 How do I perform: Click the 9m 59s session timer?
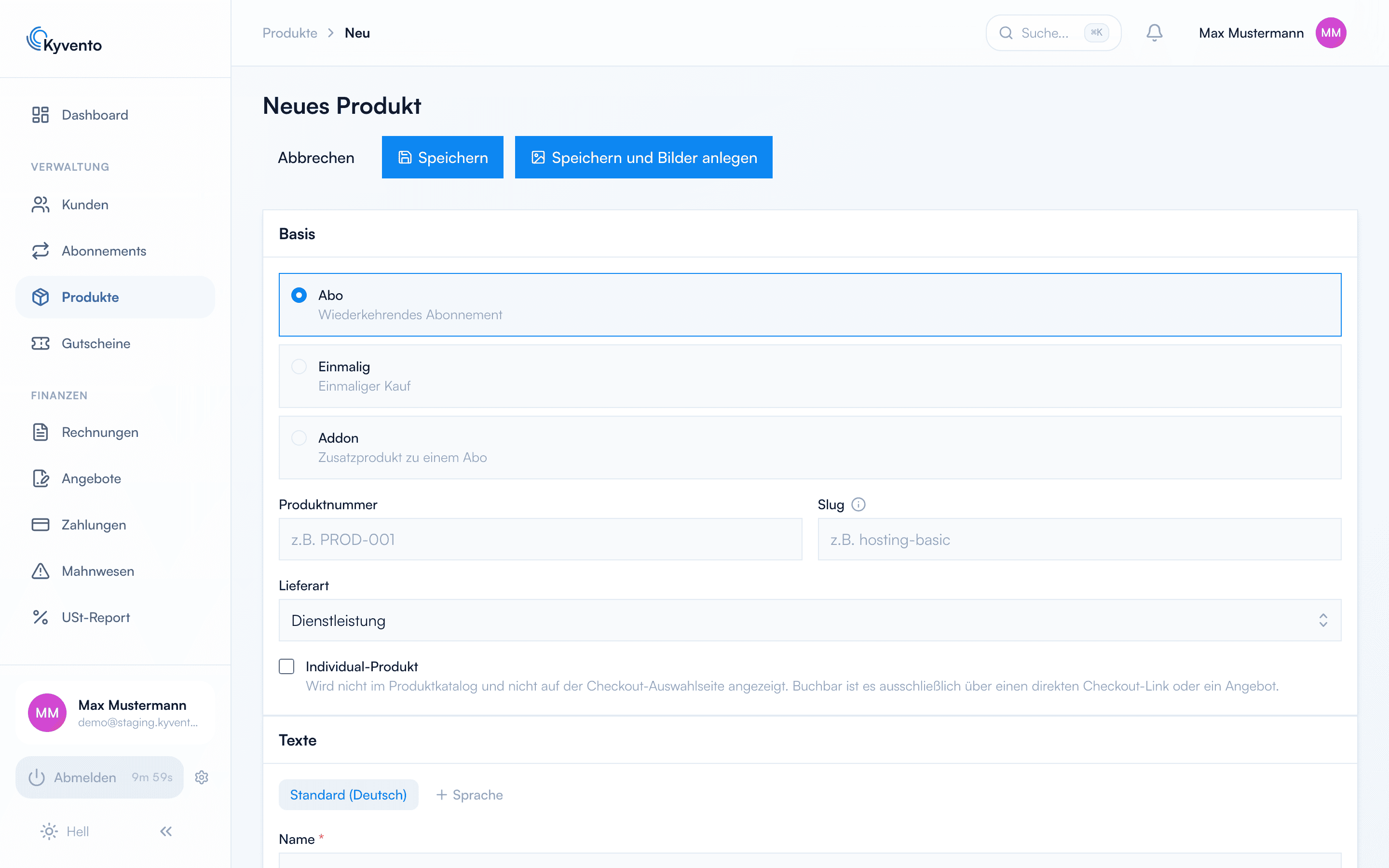coord(152,777)
